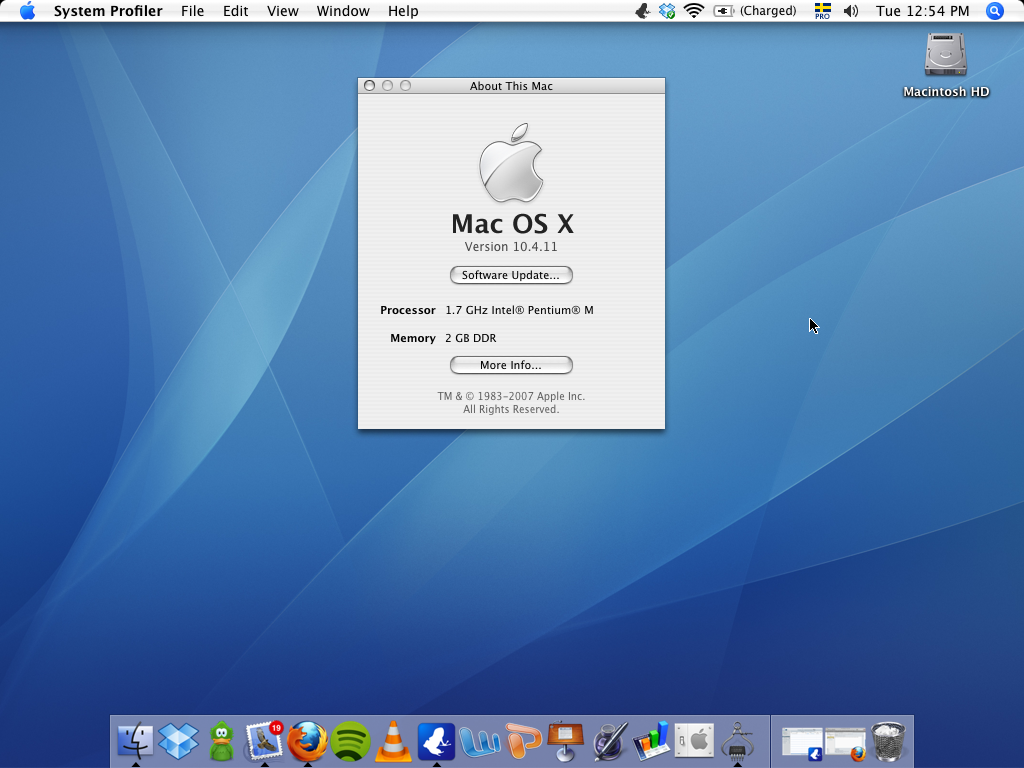This screenshot has height=768, width=1024.
Task: Click the menu bar clock Tue 12:54 PM
Action: click(x=923, y=11)
